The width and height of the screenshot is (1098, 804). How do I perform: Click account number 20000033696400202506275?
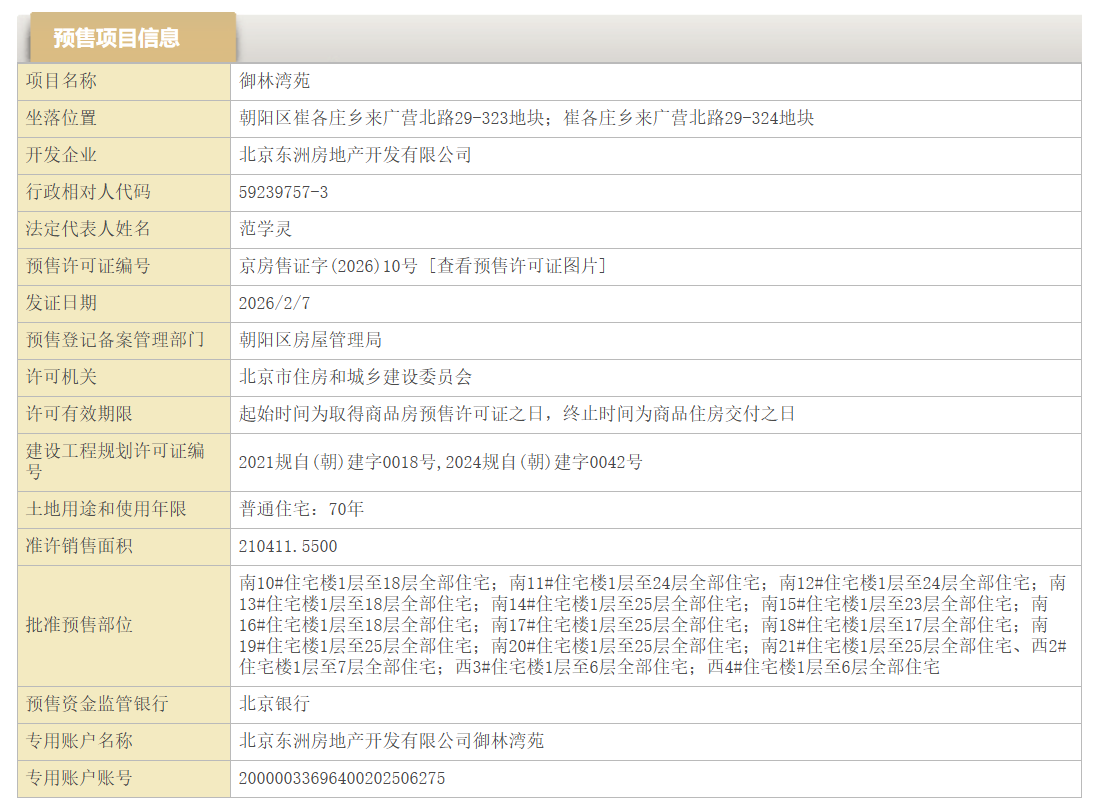pyautogui.click(x=342, y=778)
